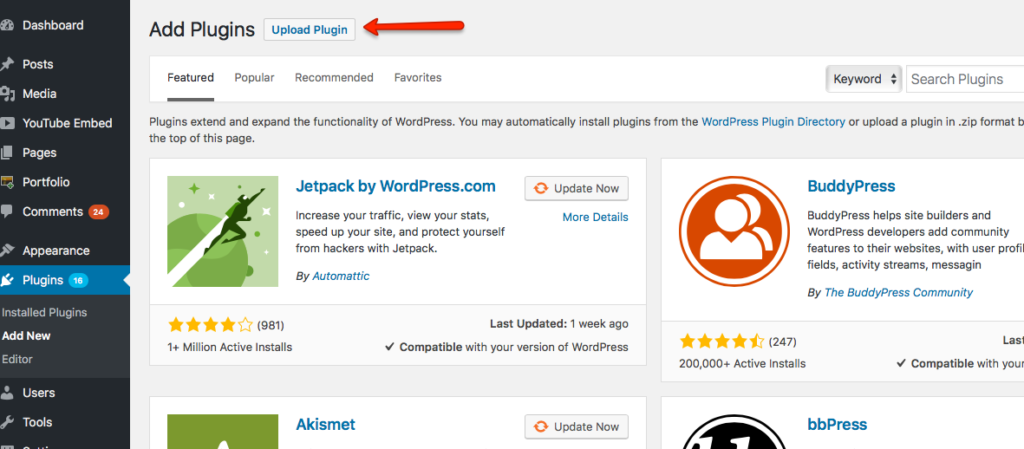Click Update Now for Jetpack
Image resolution: width=1024 pixels, height=449 pixels.
coord(577,189)
